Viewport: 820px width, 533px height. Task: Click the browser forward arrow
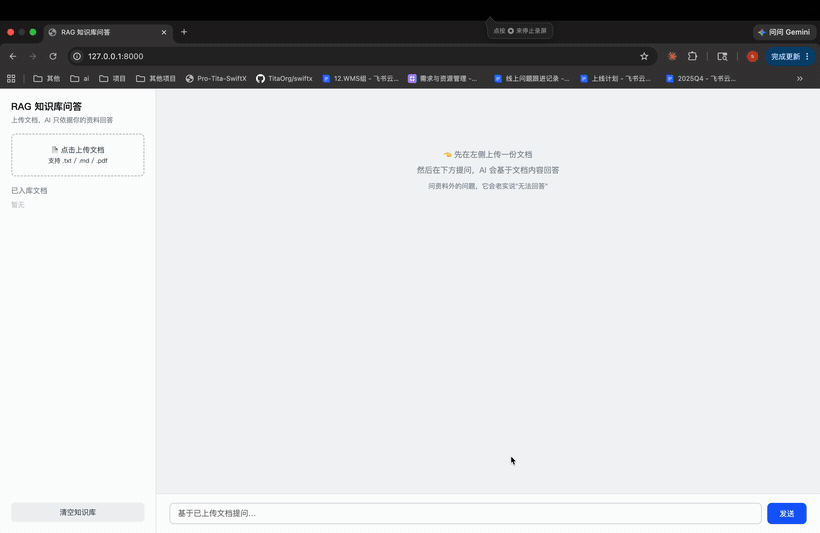pos(33,56)
